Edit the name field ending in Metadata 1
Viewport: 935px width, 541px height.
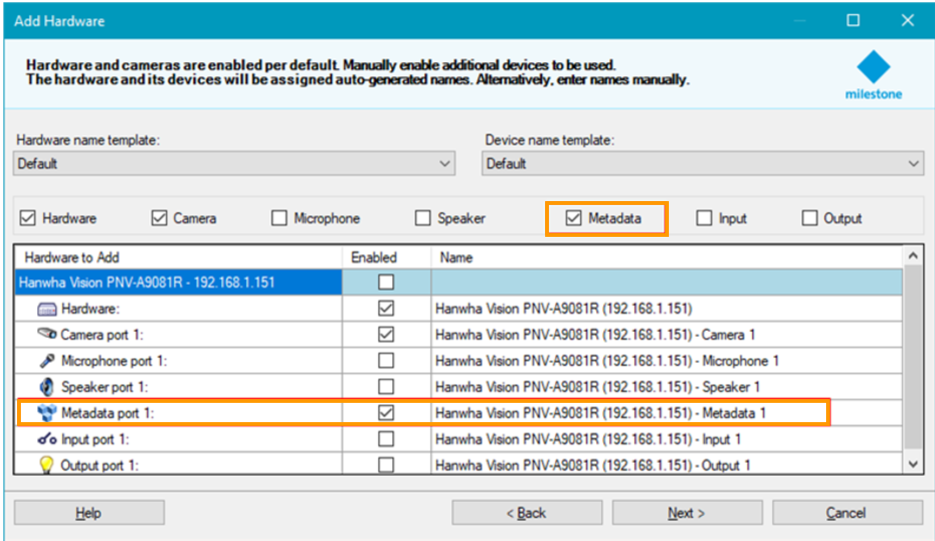[x=667, y=413]
